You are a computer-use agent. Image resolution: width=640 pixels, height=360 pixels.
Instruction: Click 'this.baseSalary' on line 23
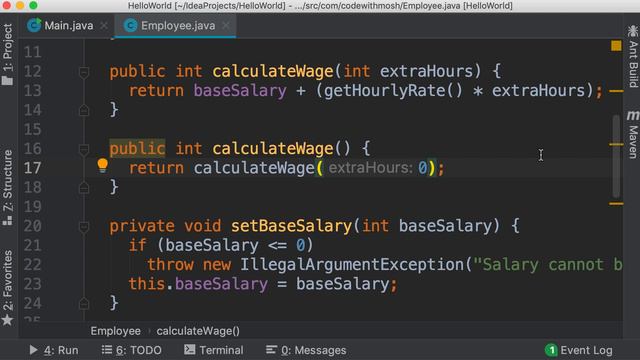[198, 284]
